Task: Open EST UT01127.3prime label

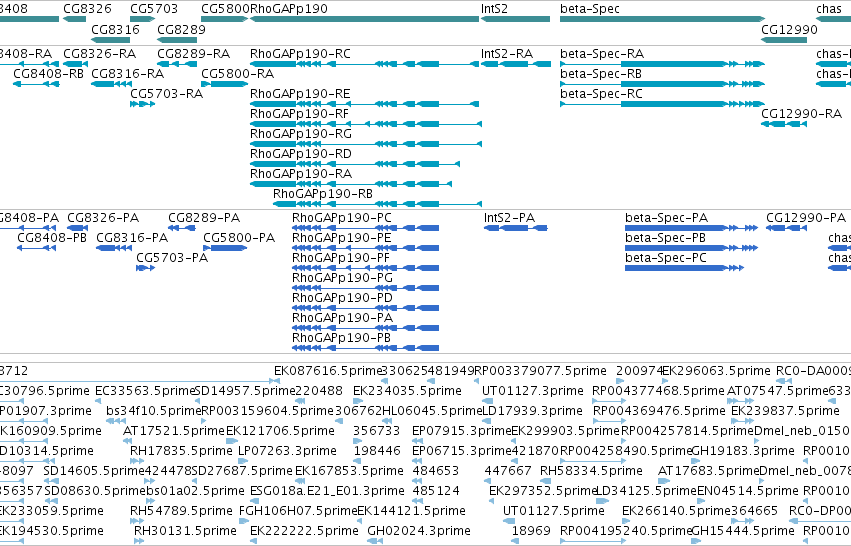Action: [x=533, y=391]
